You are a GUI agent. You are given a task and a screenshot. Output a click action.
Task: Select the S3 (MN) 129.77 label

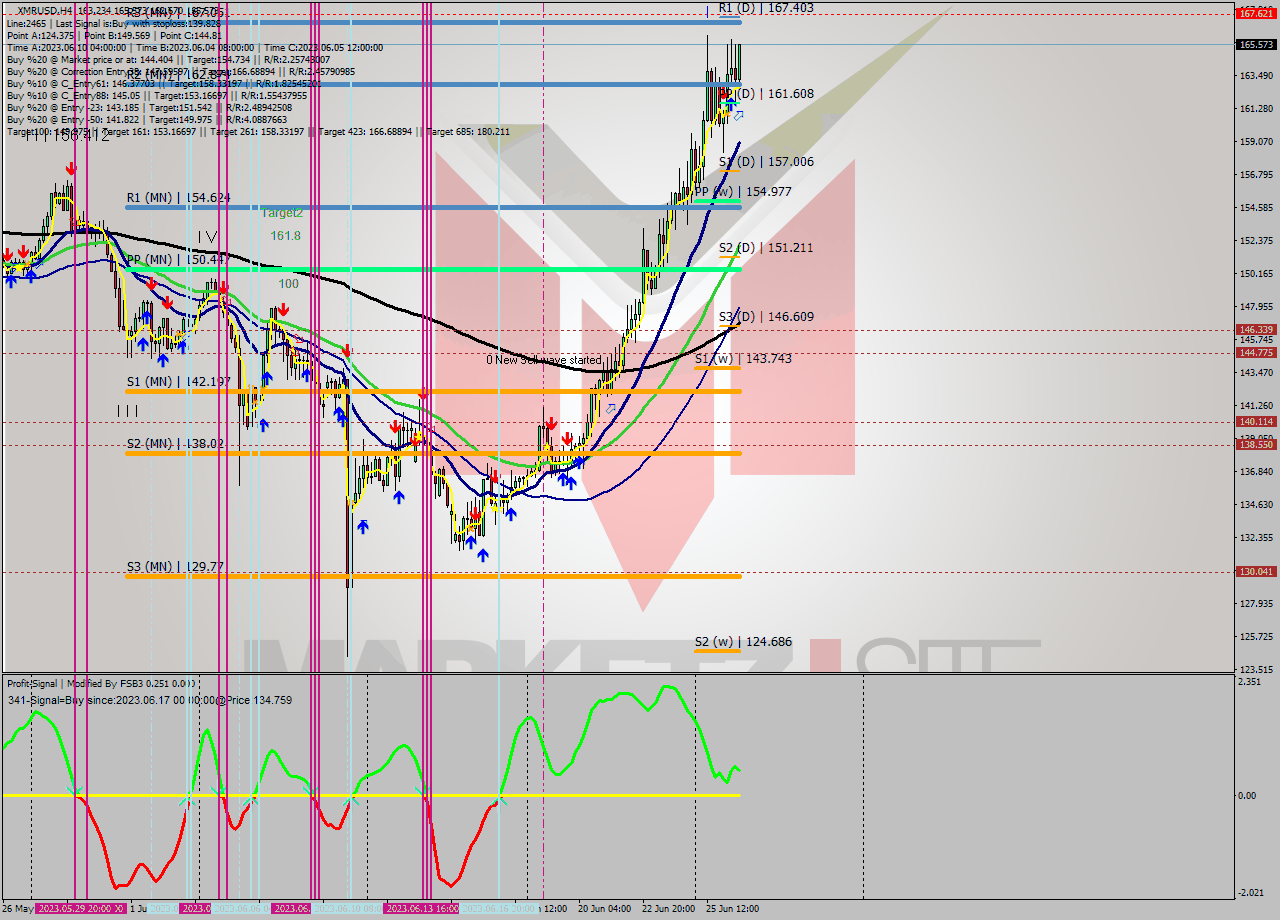click(175, 567)
